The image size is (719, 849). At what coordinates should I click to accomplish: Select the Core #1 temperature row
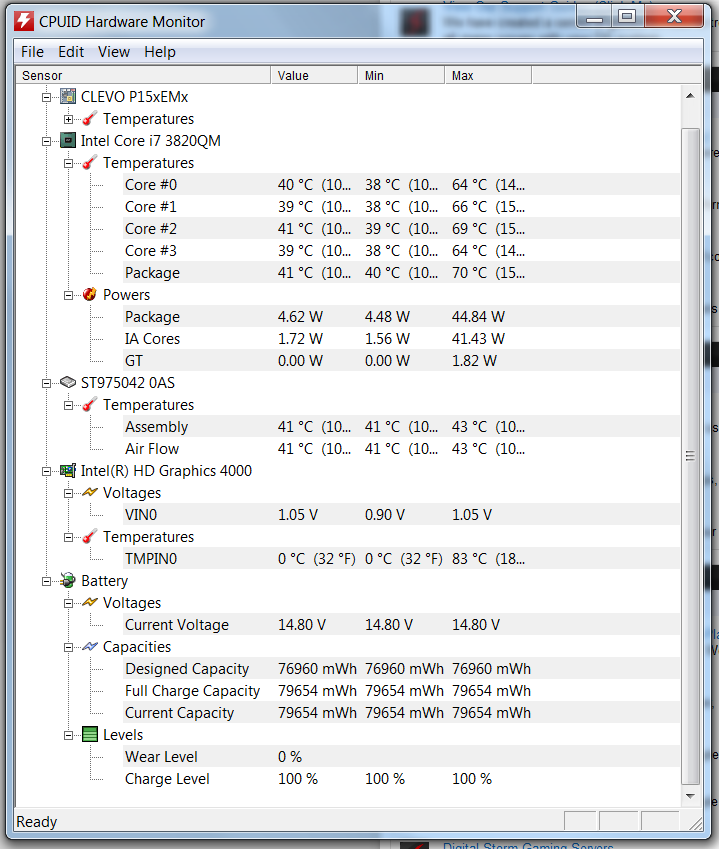tap(402, 207)
